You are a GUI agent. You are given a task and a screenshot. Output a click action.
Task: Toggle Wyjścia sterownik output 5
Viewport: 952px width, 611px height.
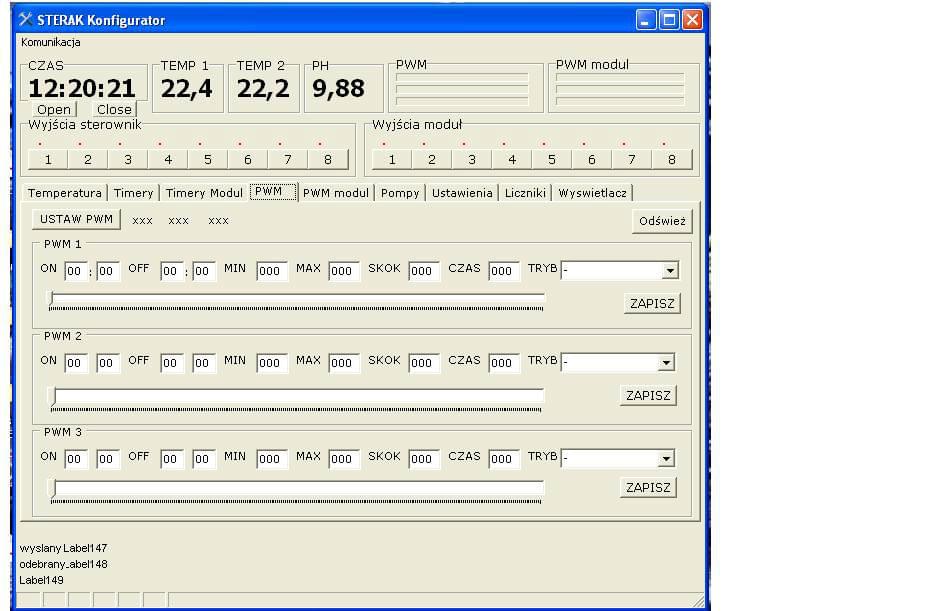[208, 159]
